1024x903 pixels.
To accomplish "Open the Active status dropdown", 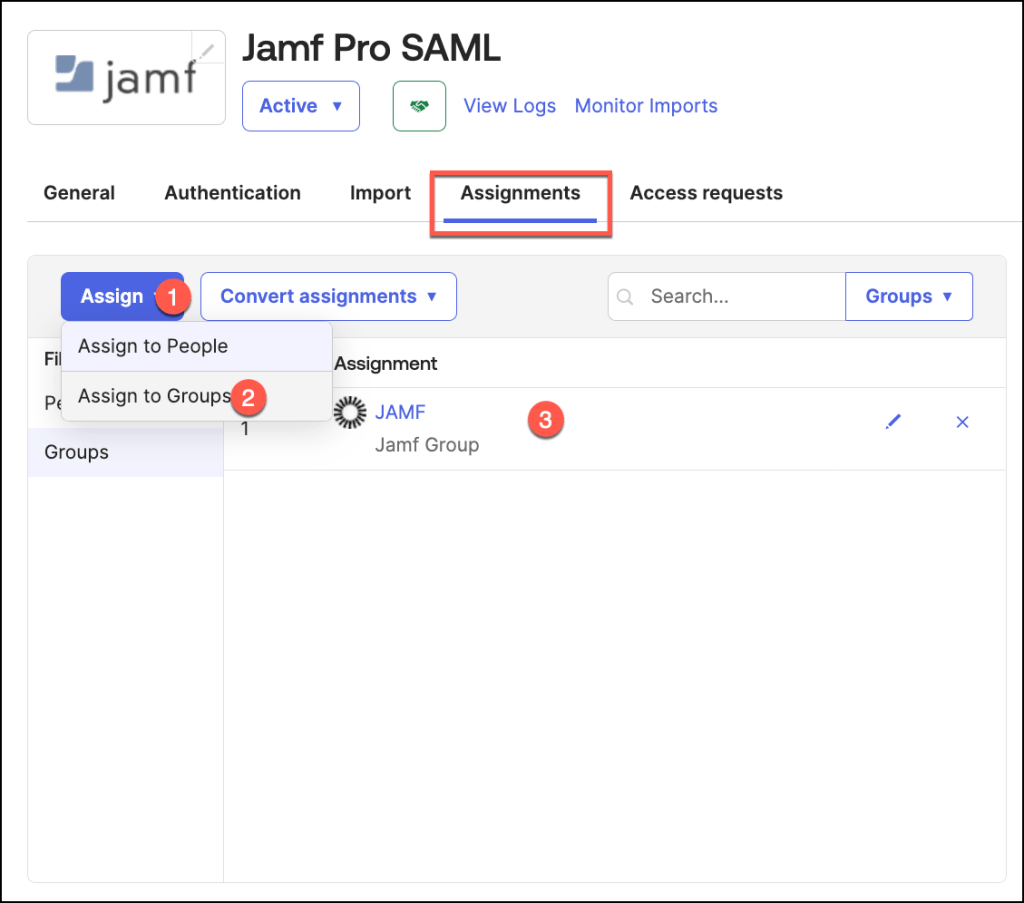I will tap(300, 106).
